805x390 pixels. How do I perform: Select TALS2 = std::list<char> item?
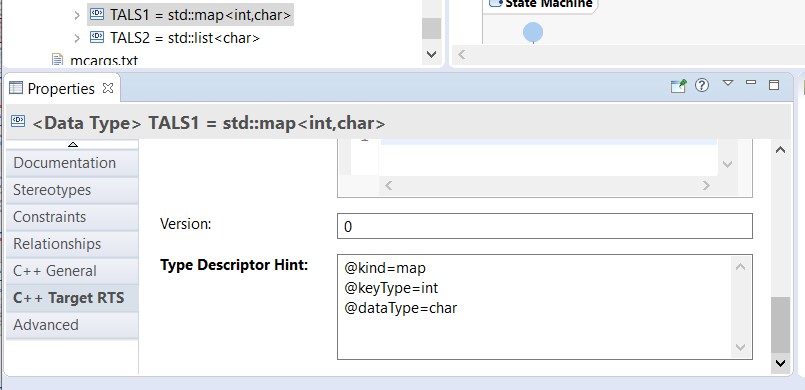(x=185, y=38)
